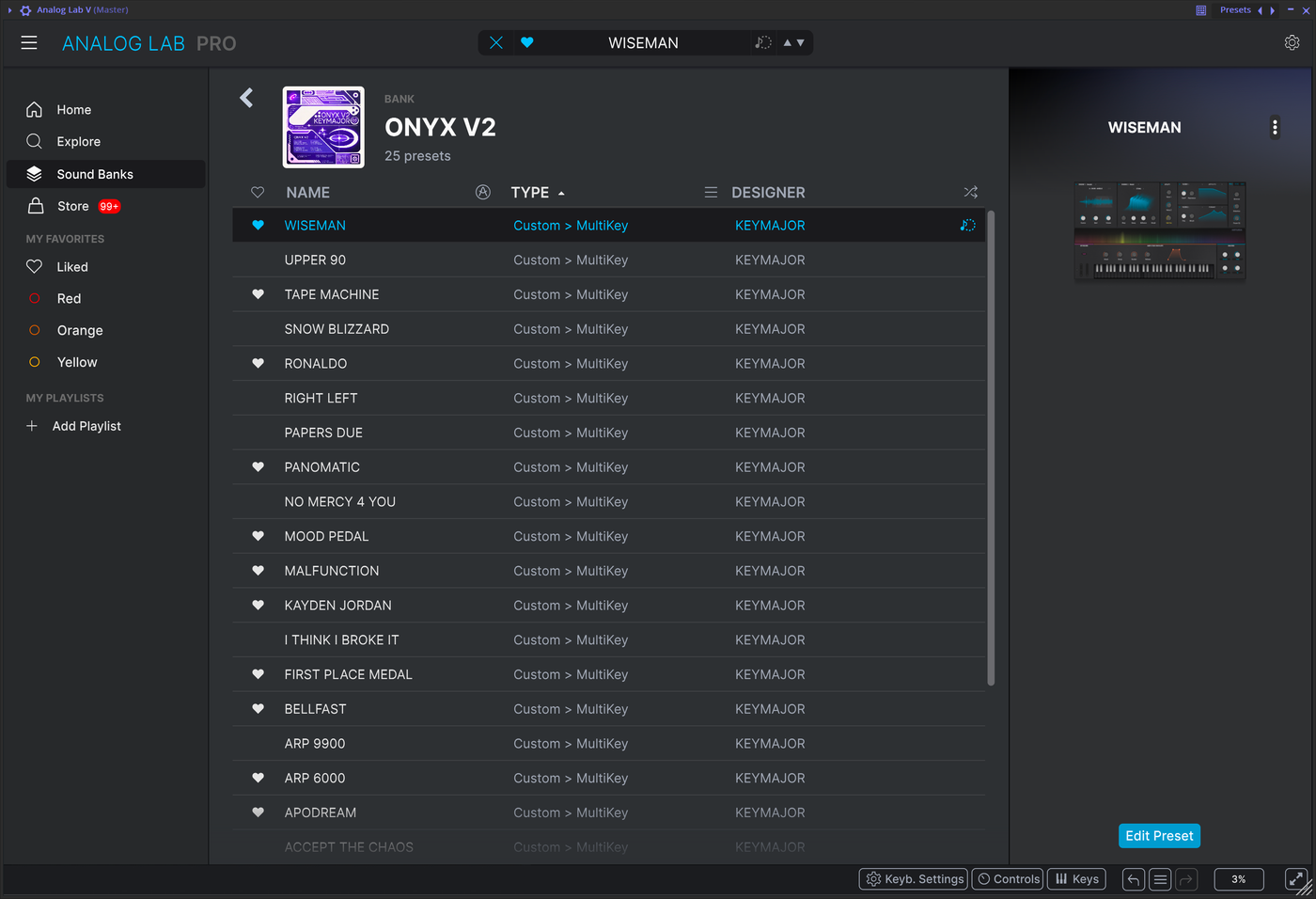Toggle like on APODREAM preset

(258, 812)
